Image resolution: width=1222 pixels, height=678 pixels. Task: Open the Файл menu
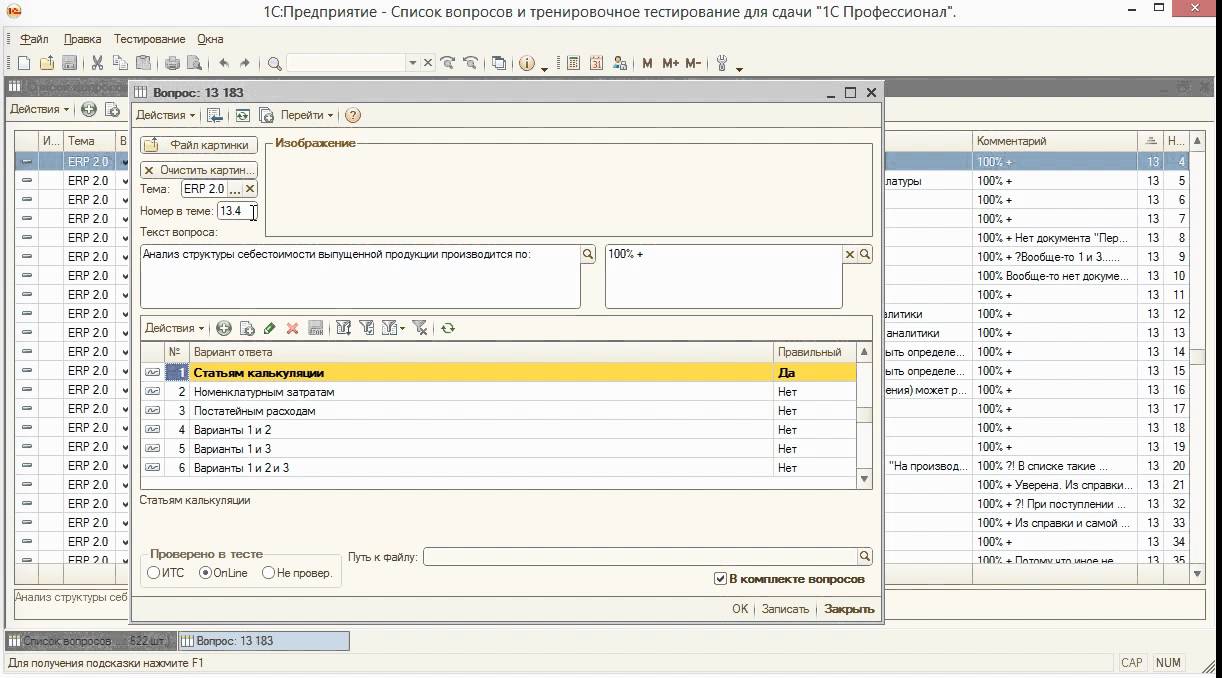(34, 39)
